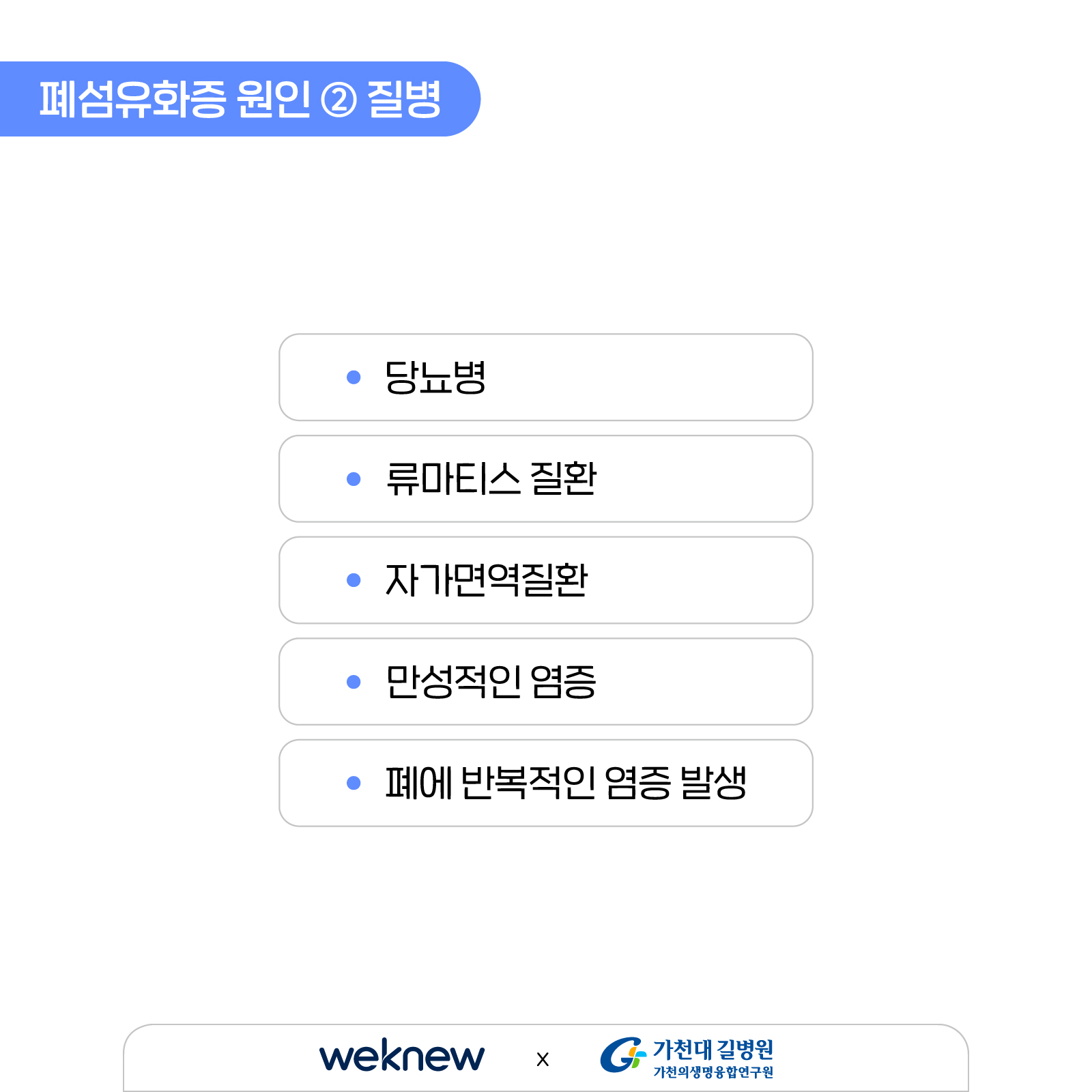Click the 폐섬유화증 text in the header
The image size is (1092, 1092).
132,100
